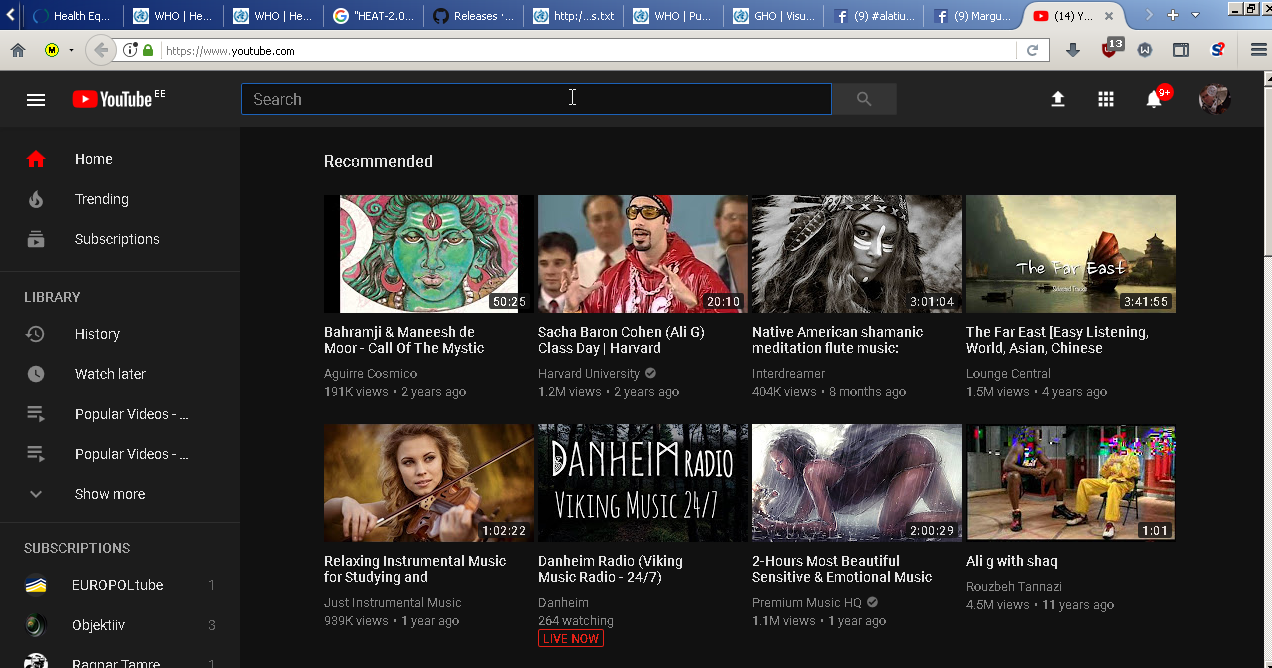This screenshot has height=668, width=1272.
Task: Go to Trending in the sidebar
Action: (x=102, y=199)
